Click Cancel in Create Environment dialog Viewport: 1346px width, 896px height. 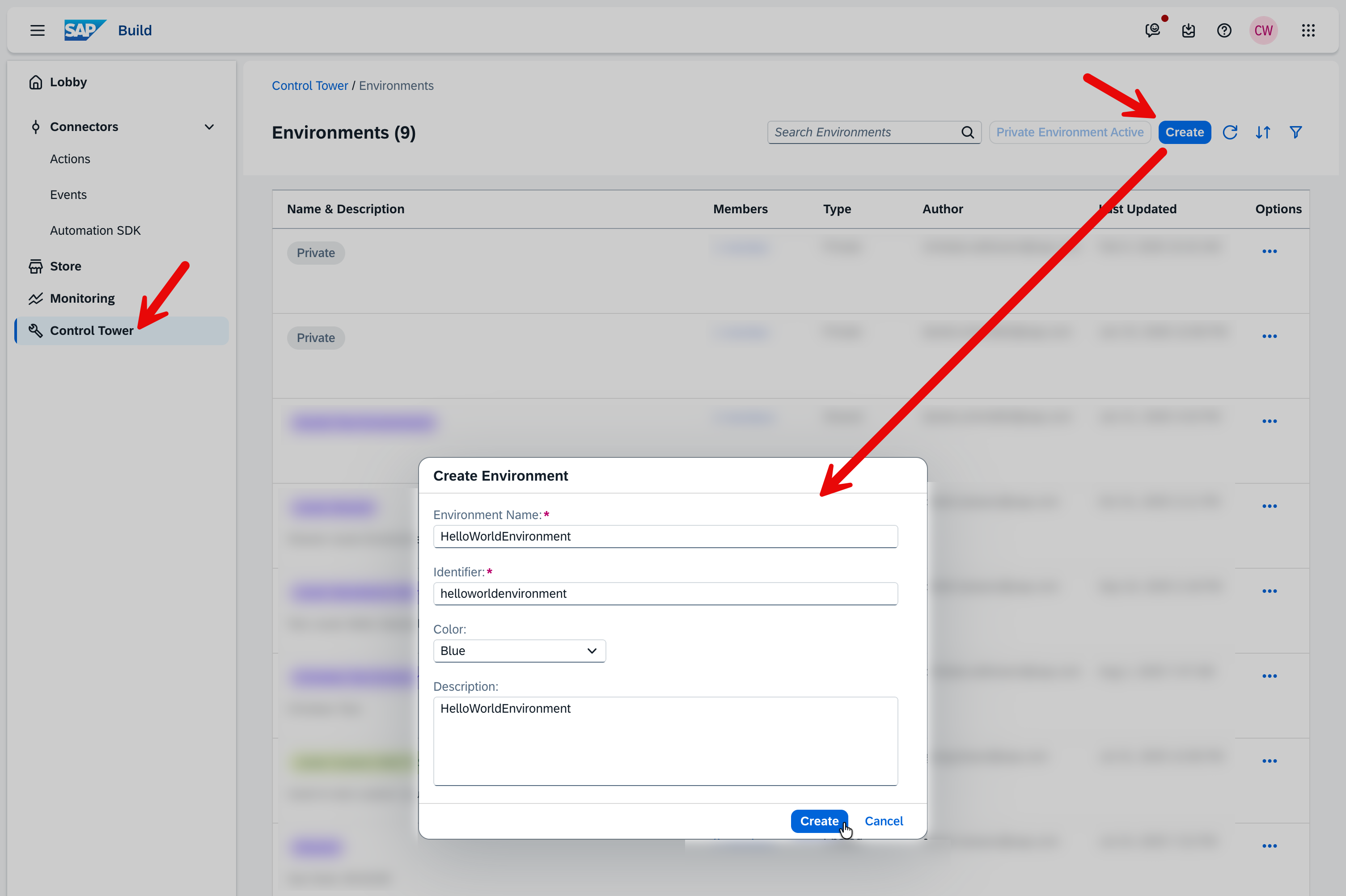(883, 821)
